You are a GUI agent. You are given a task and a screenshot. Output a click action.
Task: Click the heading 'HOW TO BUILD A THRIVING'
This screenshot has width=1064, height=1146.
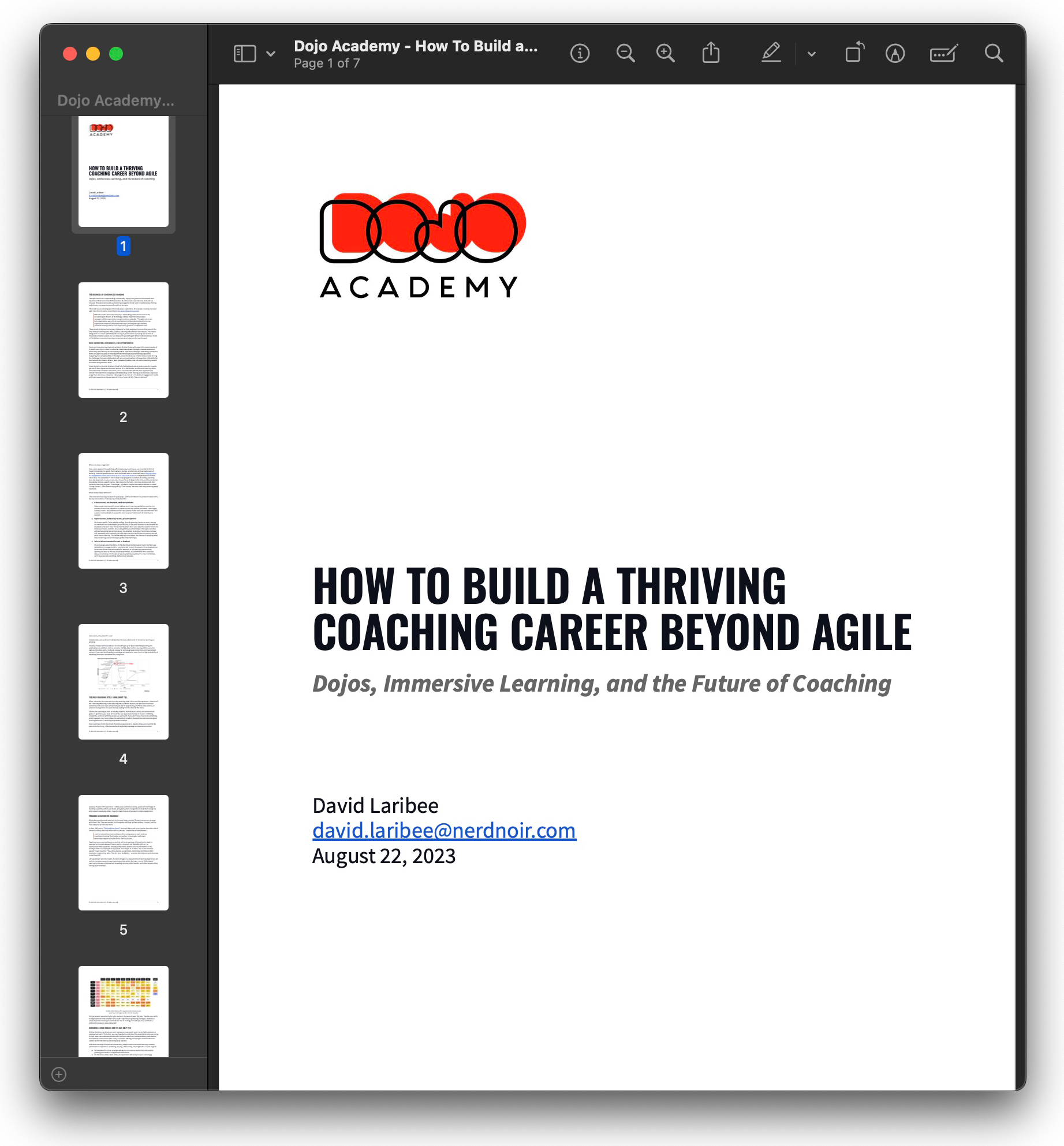click(x=549, y=586)
